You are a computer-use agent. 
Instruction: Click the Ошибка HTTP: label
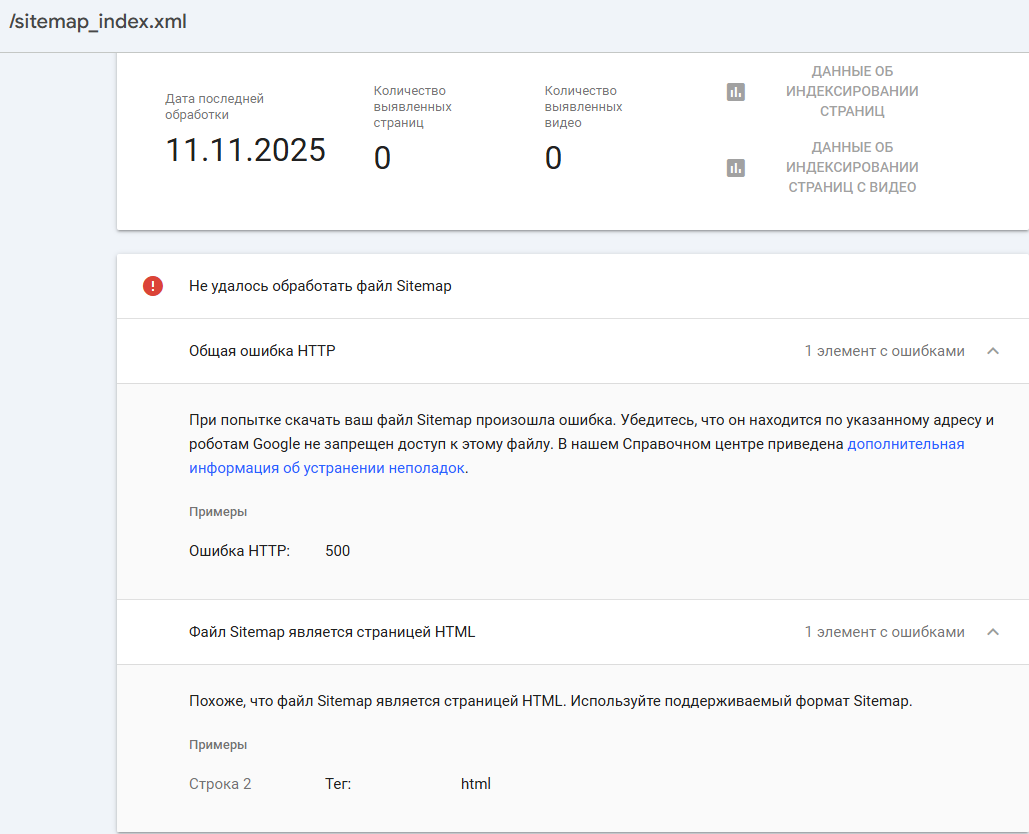coord(240,551)
